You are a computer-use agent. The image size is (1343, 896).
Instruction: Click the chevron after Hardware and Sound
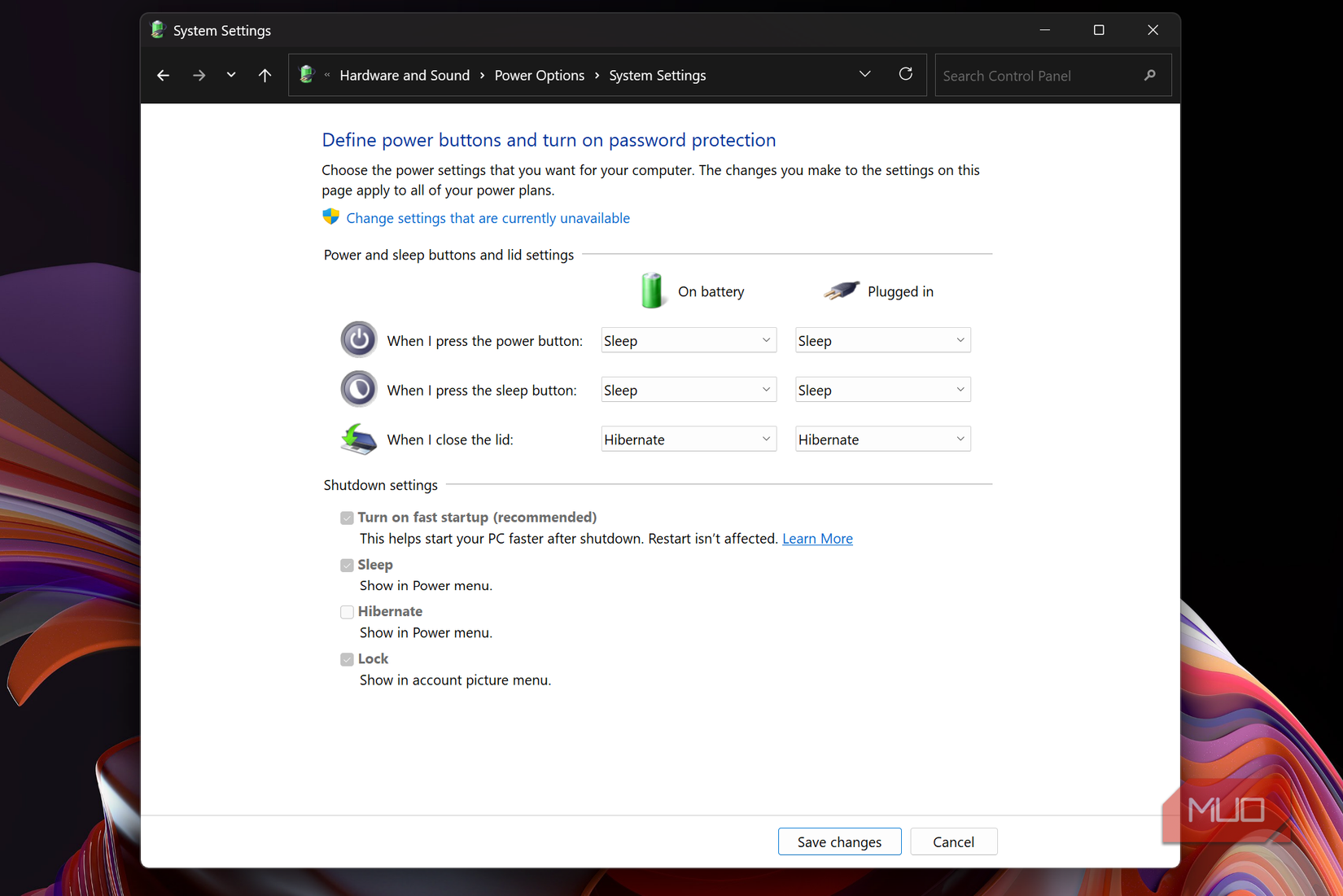[x=482, y=75]
